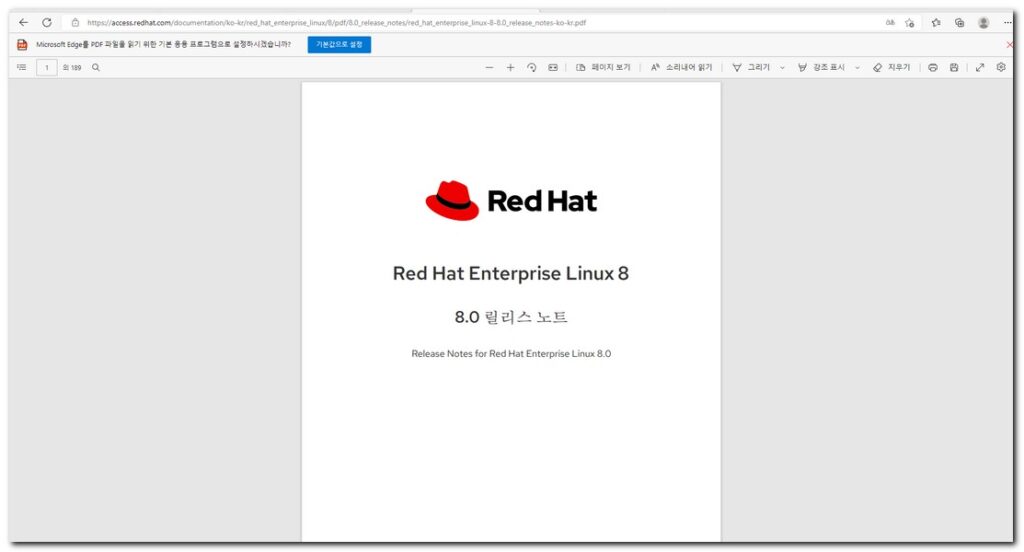
Task: Select the 그리기 draw tool
Action: coord(751,67)
